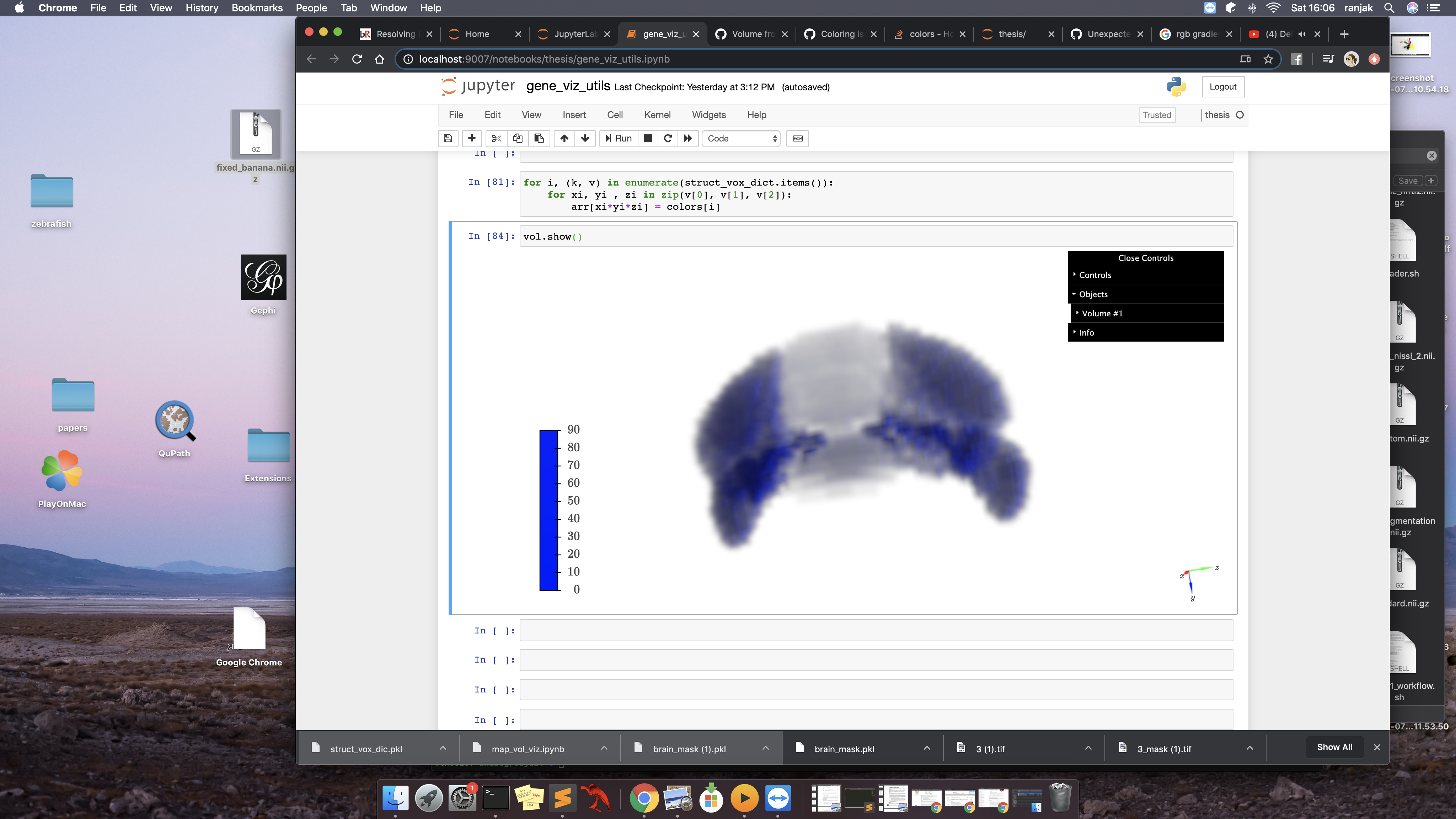The width and height of the screenshot is (1456, 819).
Task: Switch to the rgb gradient Google tab
Action: coord(1197,34)
